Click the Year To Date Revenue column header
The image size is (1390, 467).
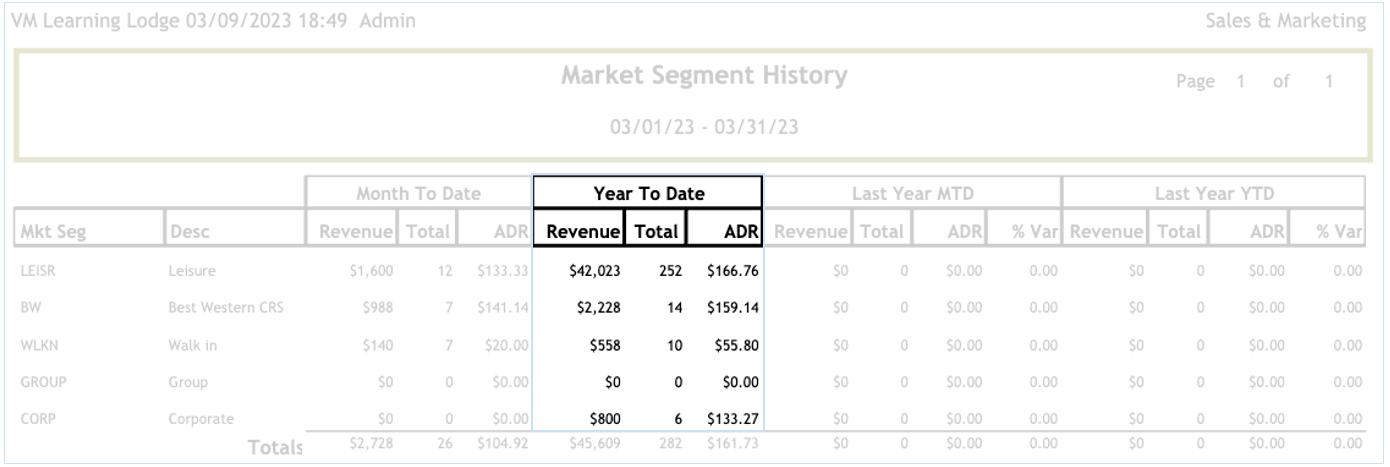(x=579, y=233)
